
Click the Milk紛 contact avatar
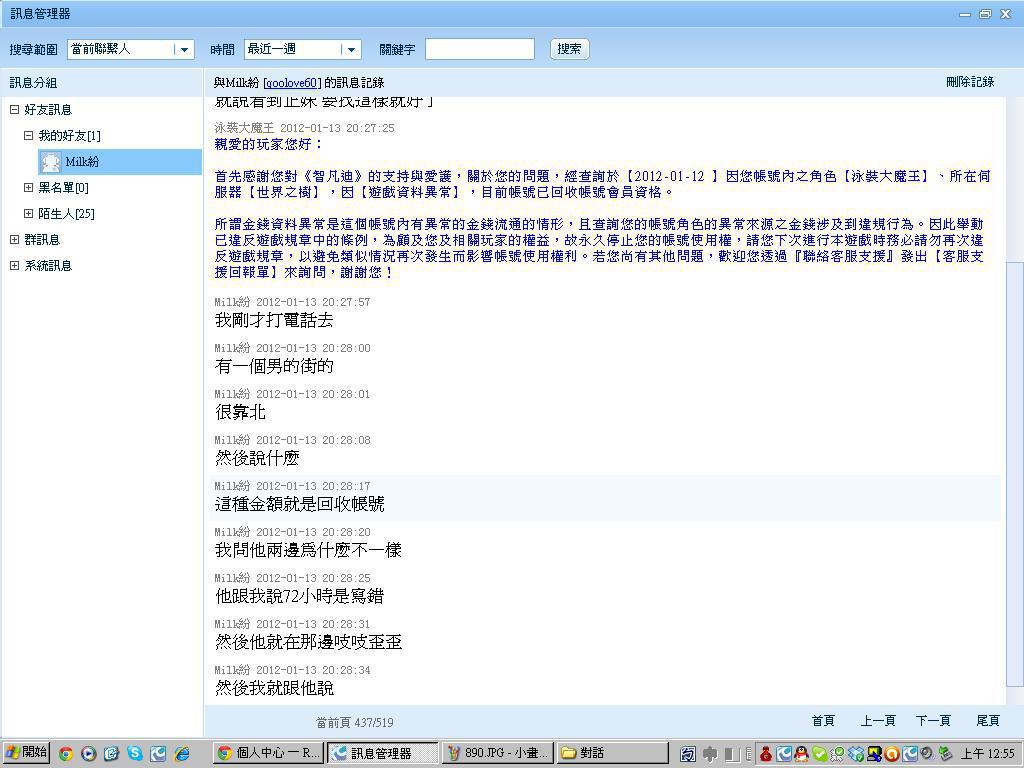click(x=50, y=162)
